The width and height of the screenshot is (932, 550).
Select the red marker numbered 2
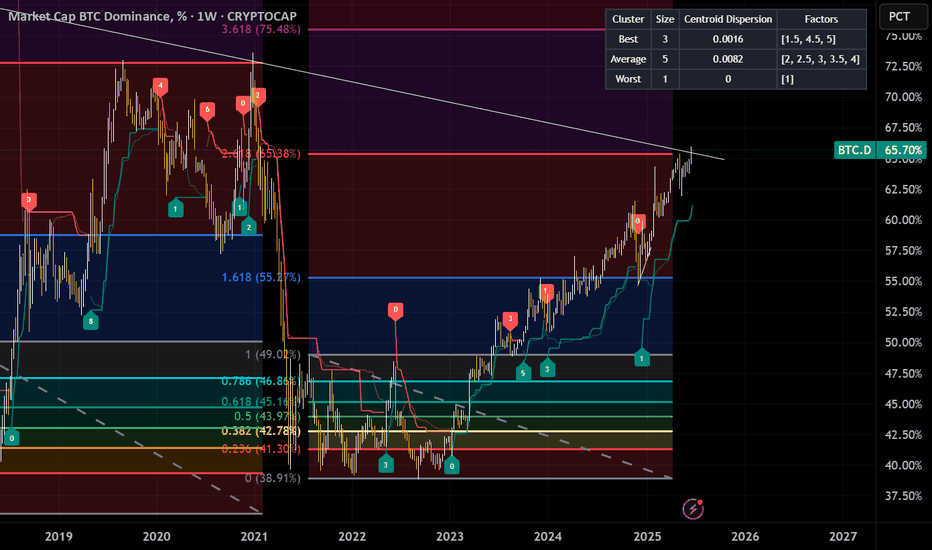pyautogui.click(x=257, y=96)
